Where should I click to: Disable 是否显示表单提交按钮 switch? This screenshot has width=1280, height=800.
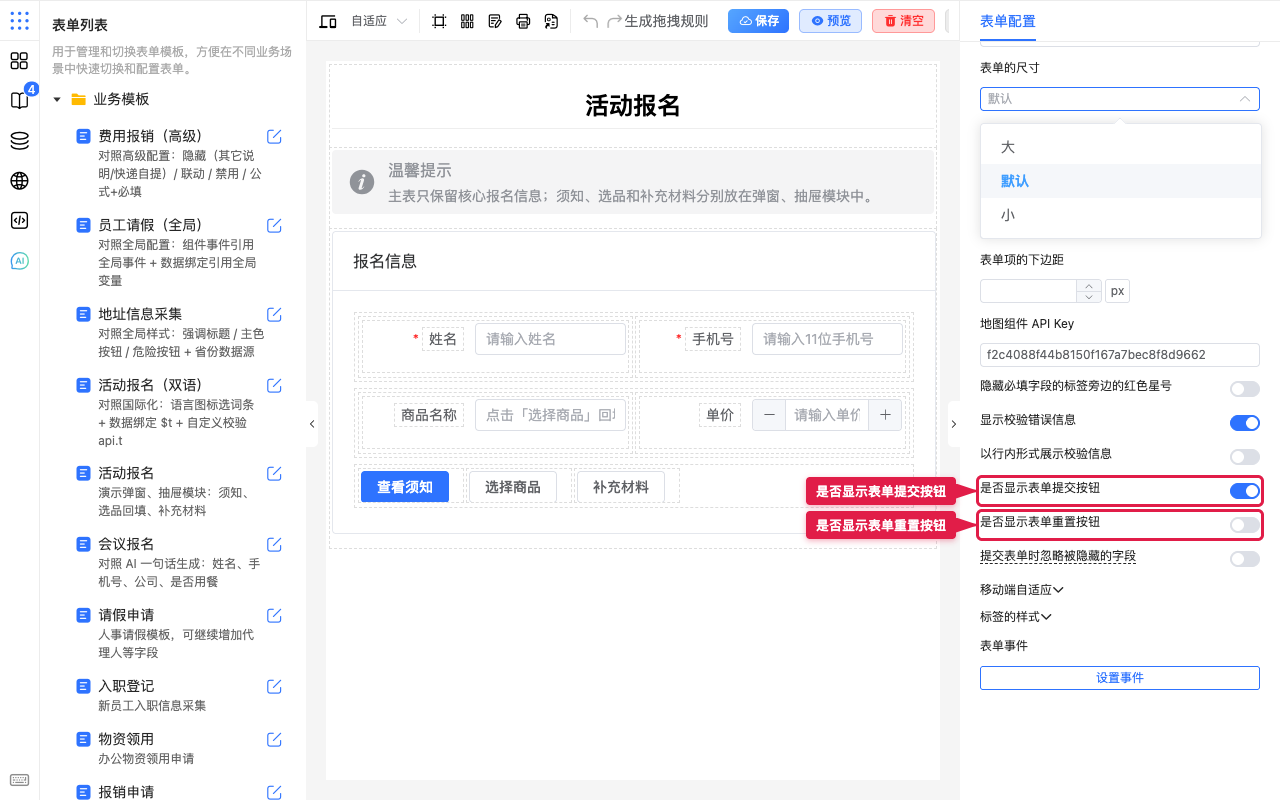[x=1245, y=491]
